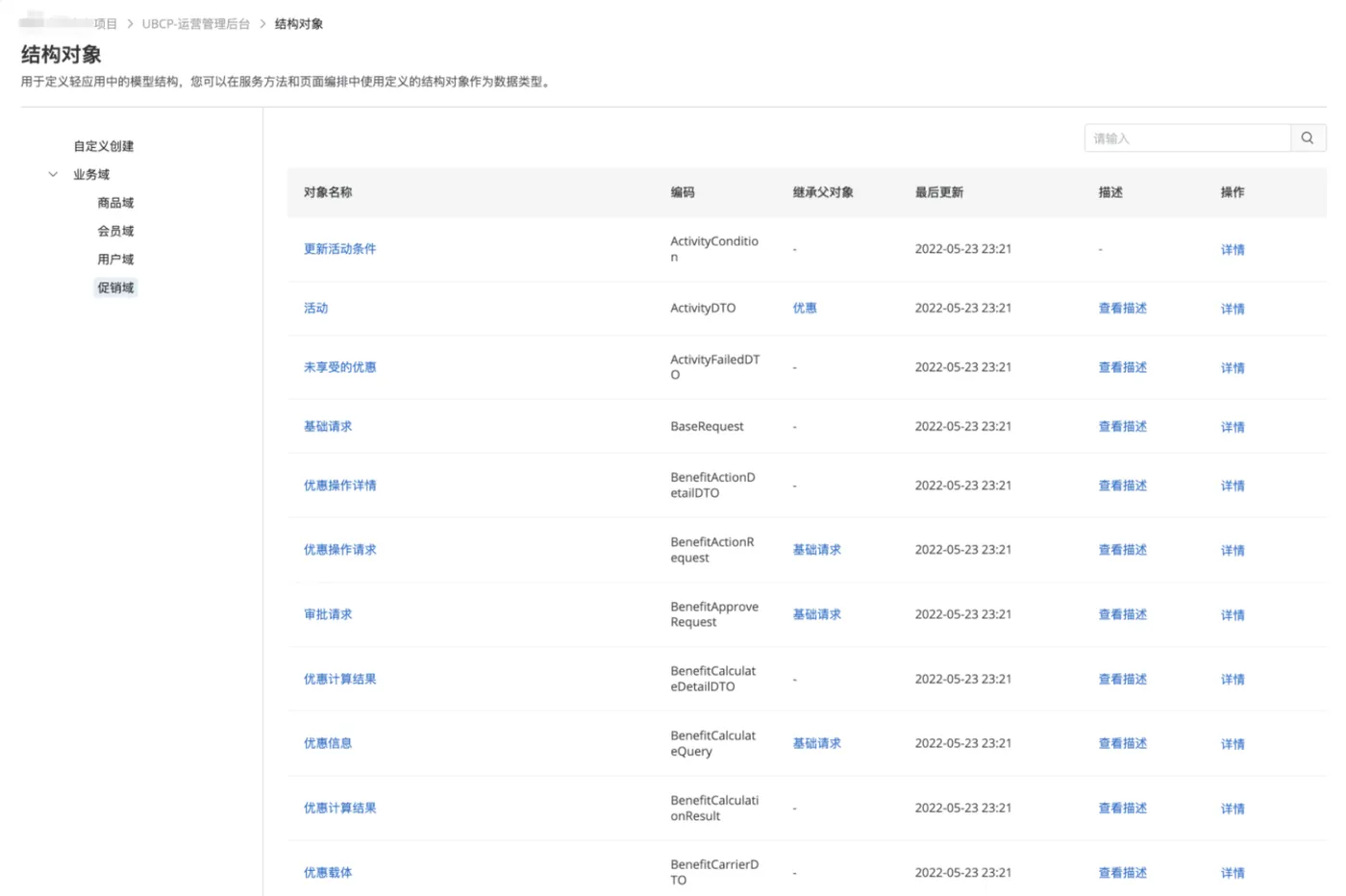The width and height of the screenshot is (1346, 896).
Task: Open the 优惠载体 object link
Action: tap(328, 873)
